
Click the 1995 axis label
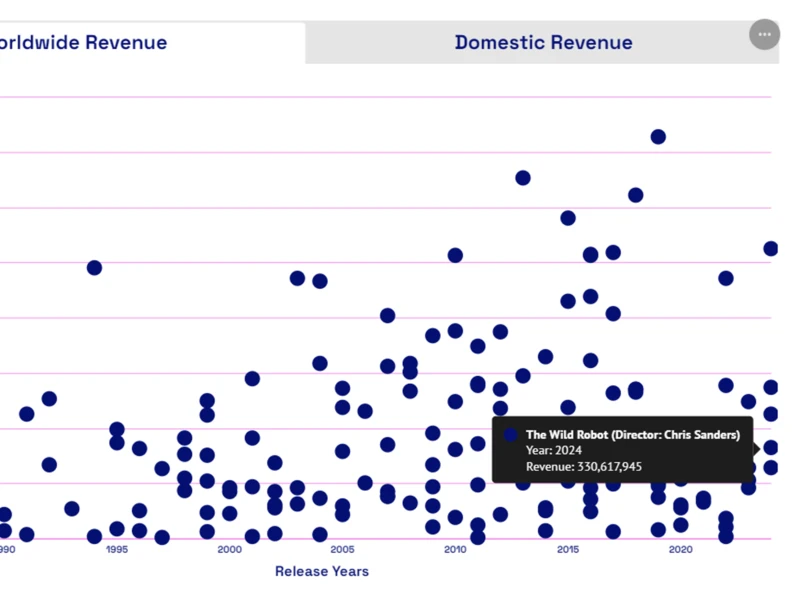pyautogui.click(x=115, y=549)
